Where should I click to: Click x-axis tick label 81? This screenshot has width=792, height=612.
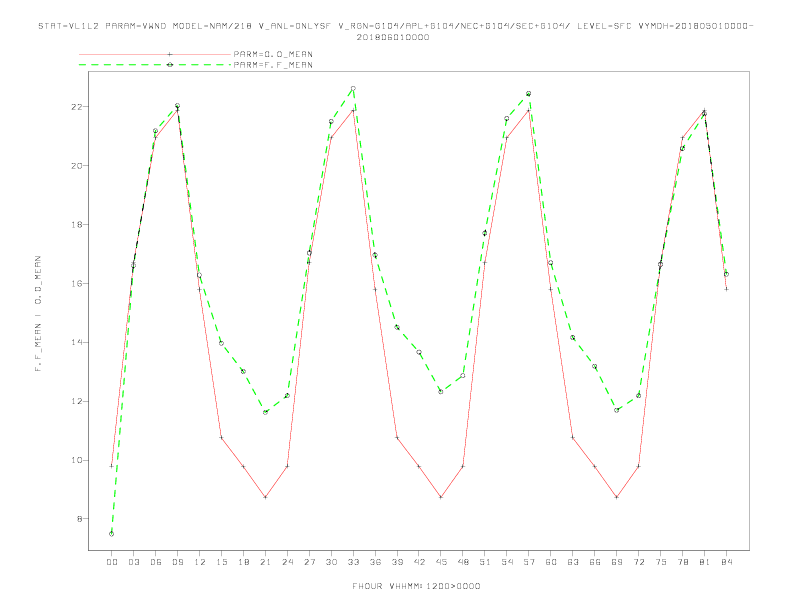click(x=705, y=562)
